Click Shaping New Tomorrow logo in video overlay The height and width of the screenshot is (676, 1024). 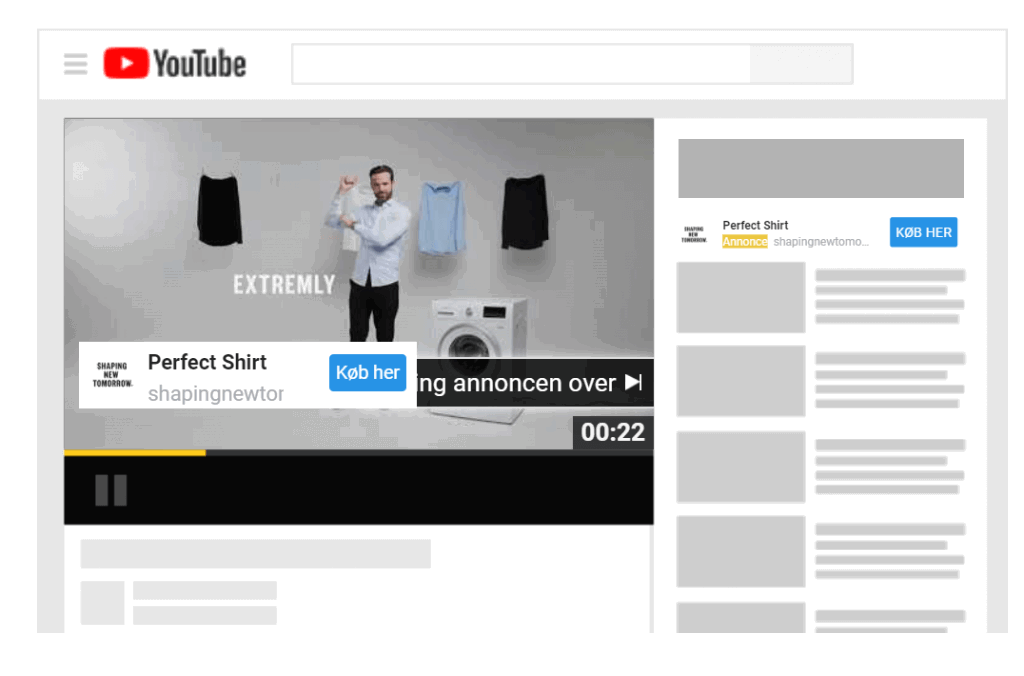[112, 375]
